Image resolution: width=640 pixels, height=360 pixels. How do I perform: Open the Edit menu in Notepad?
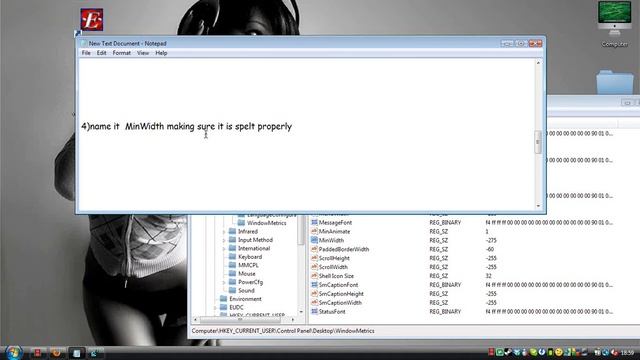102,53
